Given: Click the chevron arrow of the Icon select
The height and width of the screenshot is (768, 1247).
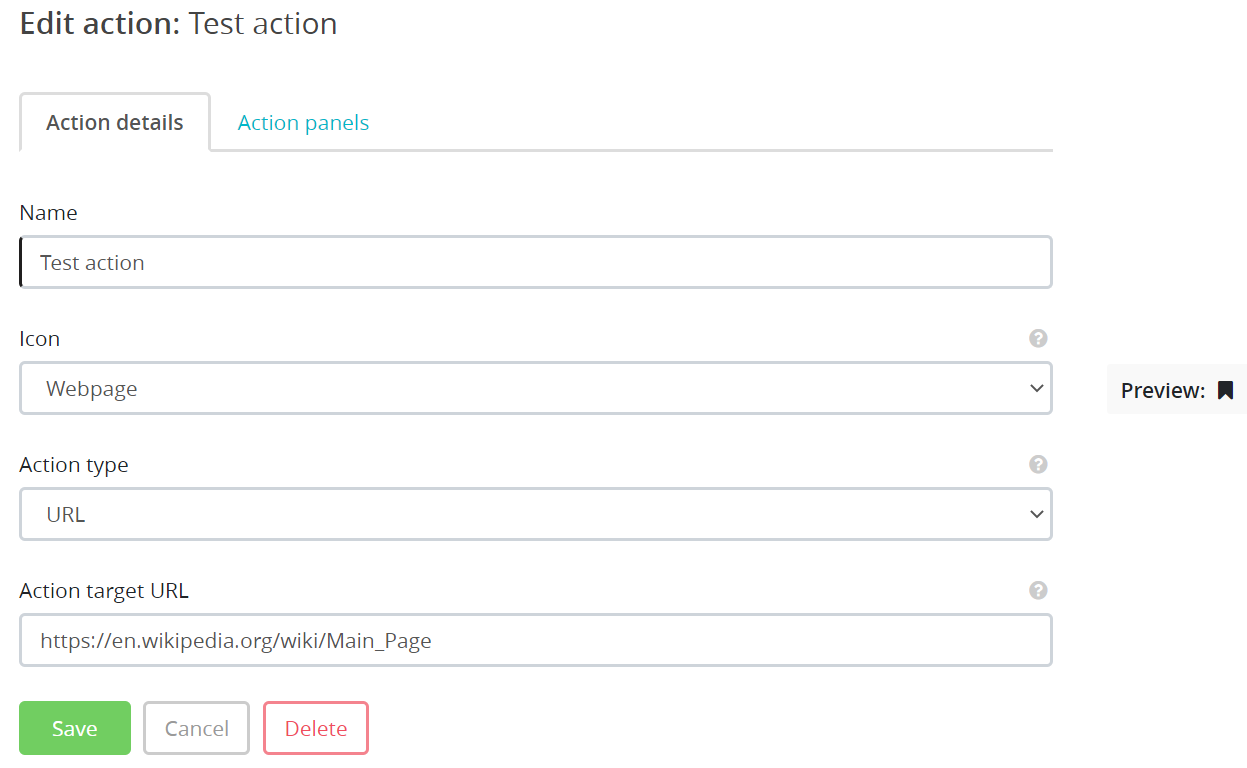Looking at the screenshot, I should point(1036,388).
